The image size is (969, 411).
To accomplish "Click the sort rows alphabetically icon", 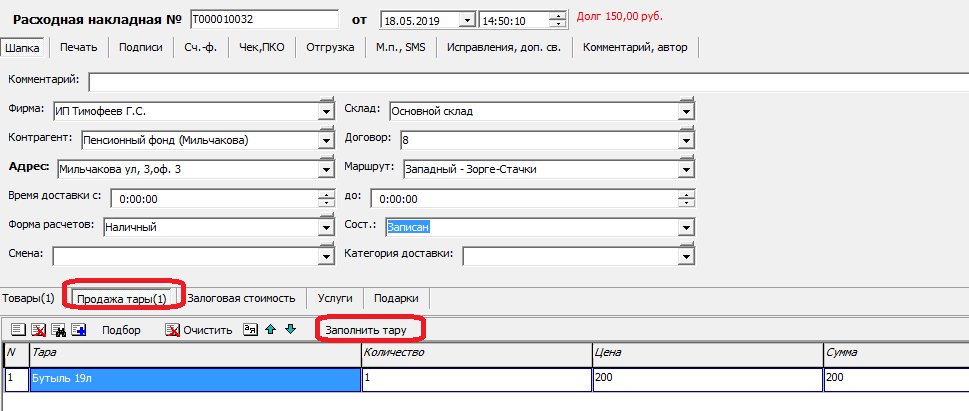I will tap(251, 329).
